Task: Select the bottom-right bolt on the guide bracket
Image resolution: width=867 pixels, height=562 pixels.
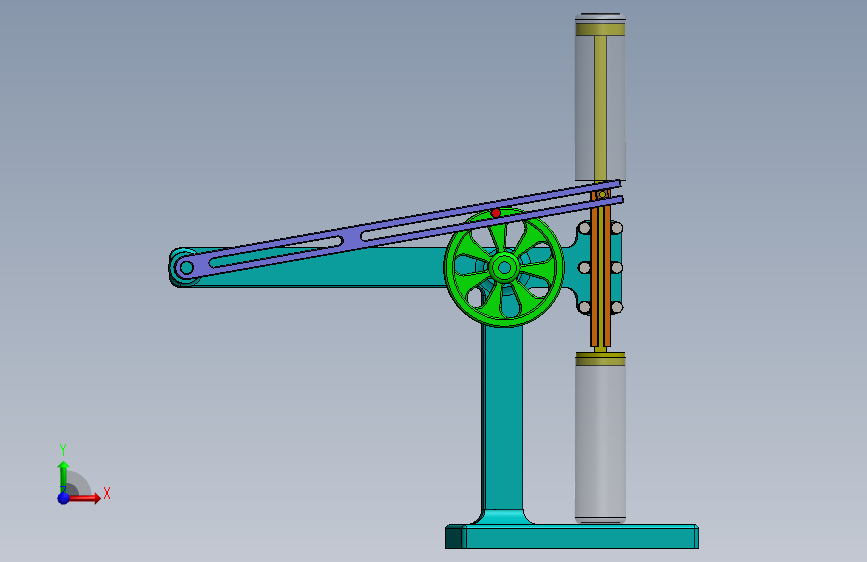Action: pos(617,307)
